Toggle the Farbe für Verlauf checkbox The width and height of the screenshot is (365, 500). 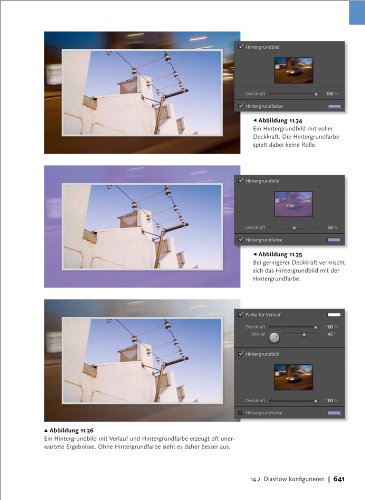click(x=241, y=314)
